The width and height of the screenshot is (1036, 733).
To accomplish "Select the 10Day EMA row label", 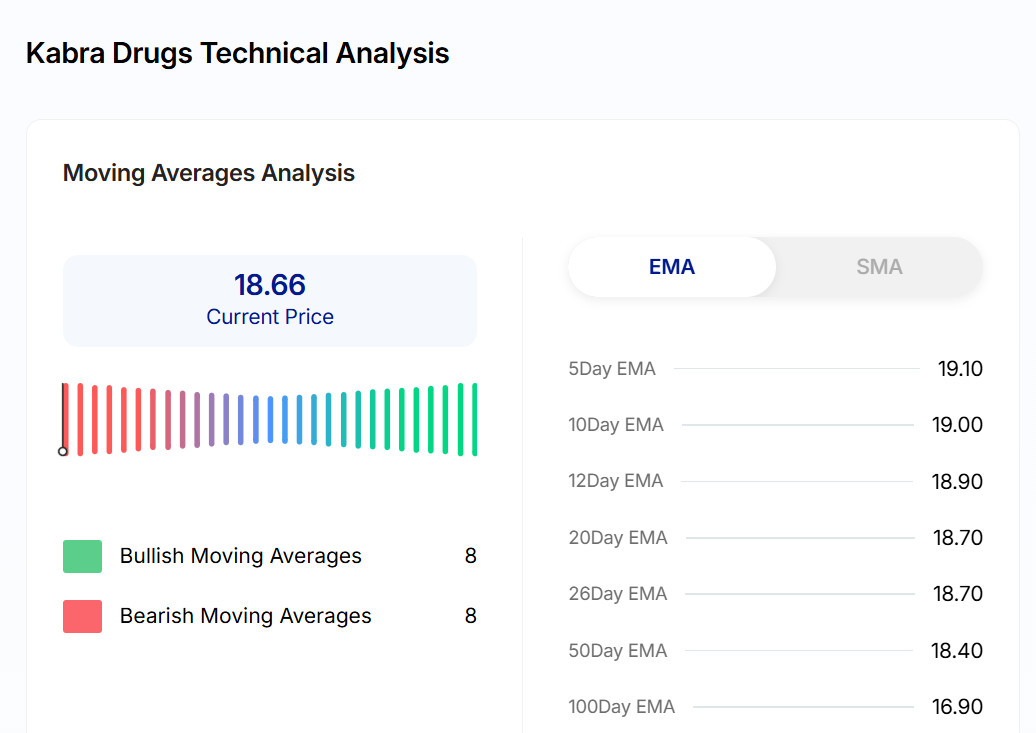I will [x=616, y=425].
